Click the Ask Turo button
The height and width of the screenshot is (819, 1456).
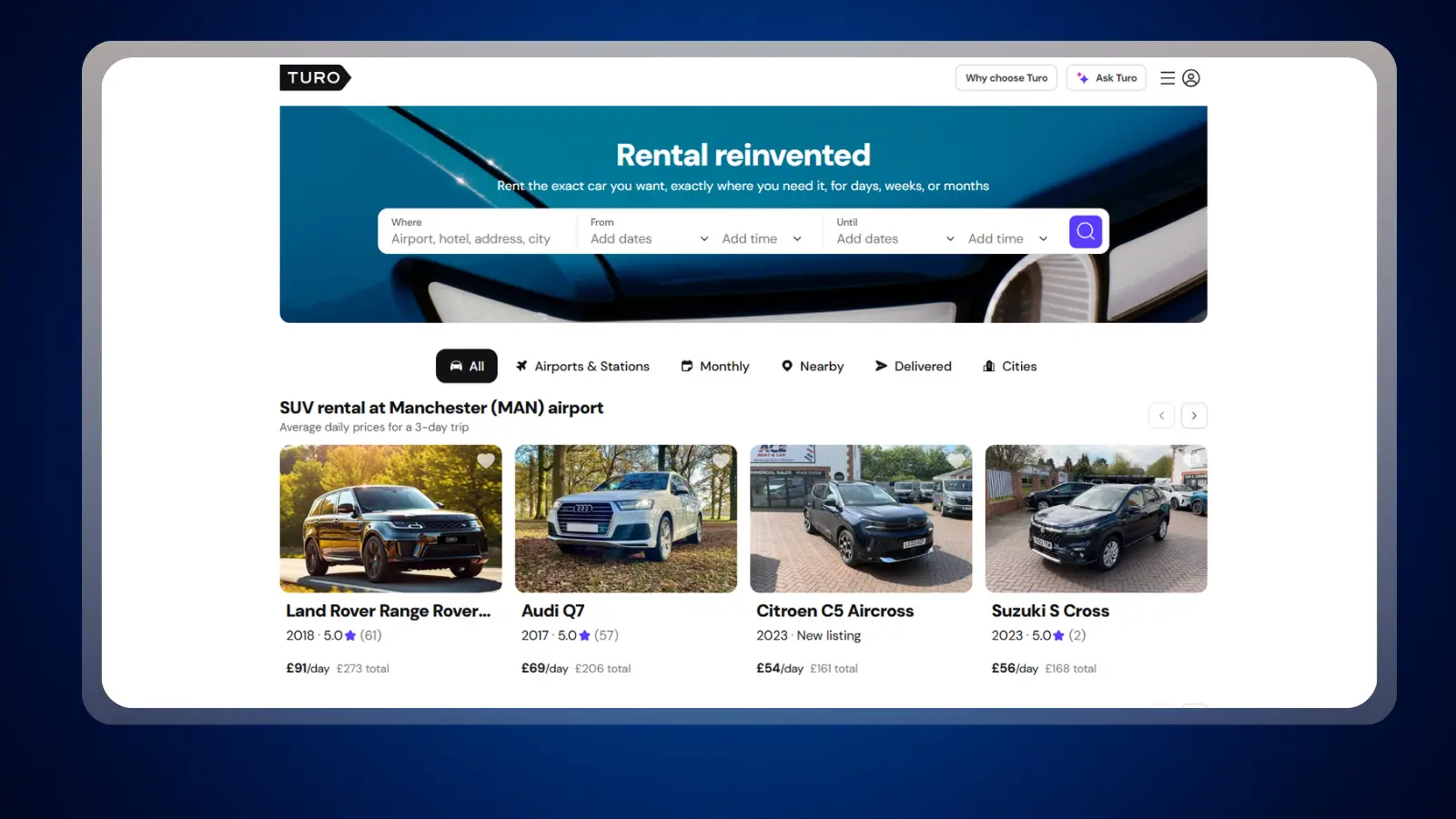pos(1107,78)
